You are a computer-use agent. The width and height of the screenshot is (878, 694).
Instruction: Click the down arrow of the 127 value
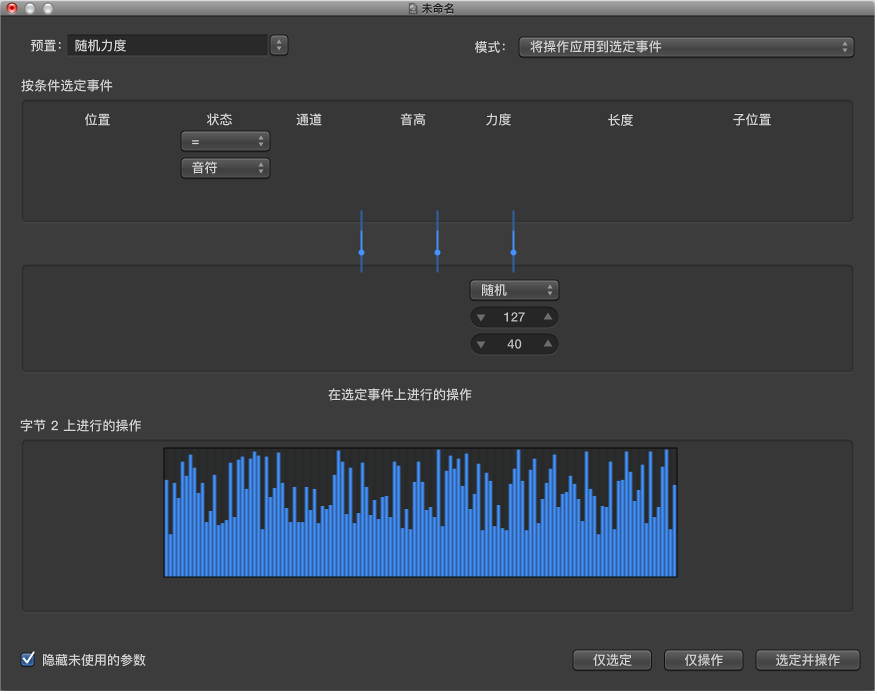click(480, 318)
